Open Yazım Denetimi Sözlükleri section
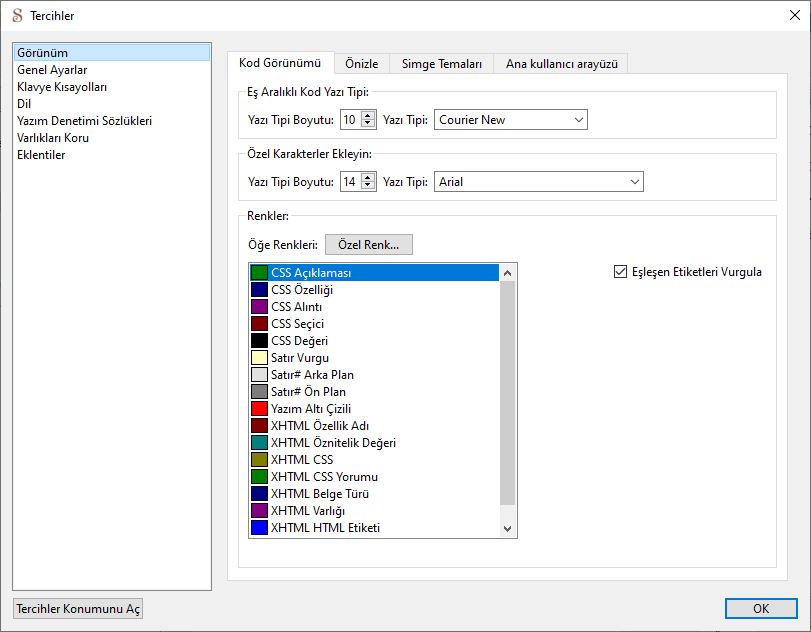Image resolution: width=811 pixels, height=632 pixels. pyautogui.click(x=112, y=121)
